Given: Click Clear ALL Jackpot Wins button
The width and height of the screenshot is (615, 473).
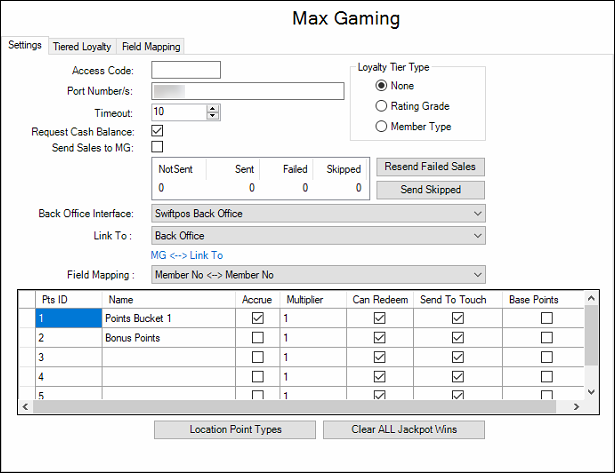Looking at the screenshot, I should point(404,429).
